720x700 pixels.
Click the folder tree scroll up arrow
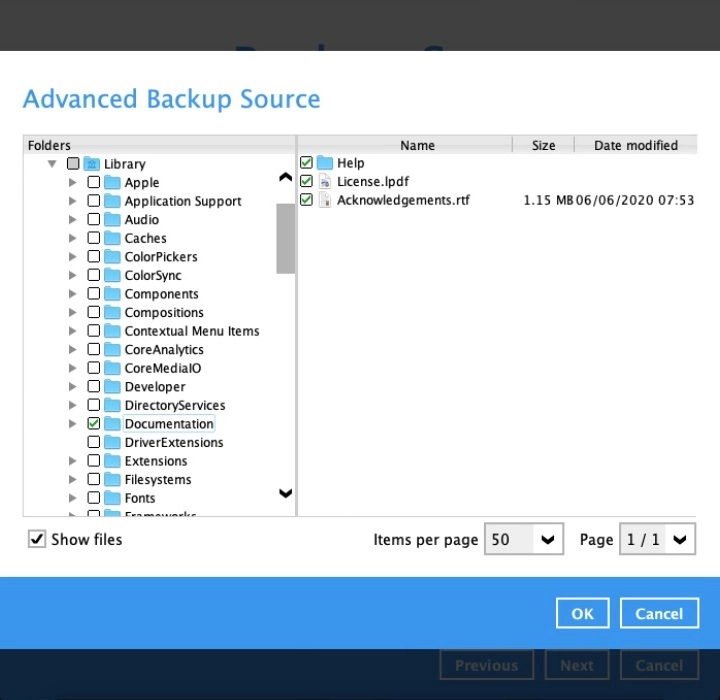click(x=286, y=177)
